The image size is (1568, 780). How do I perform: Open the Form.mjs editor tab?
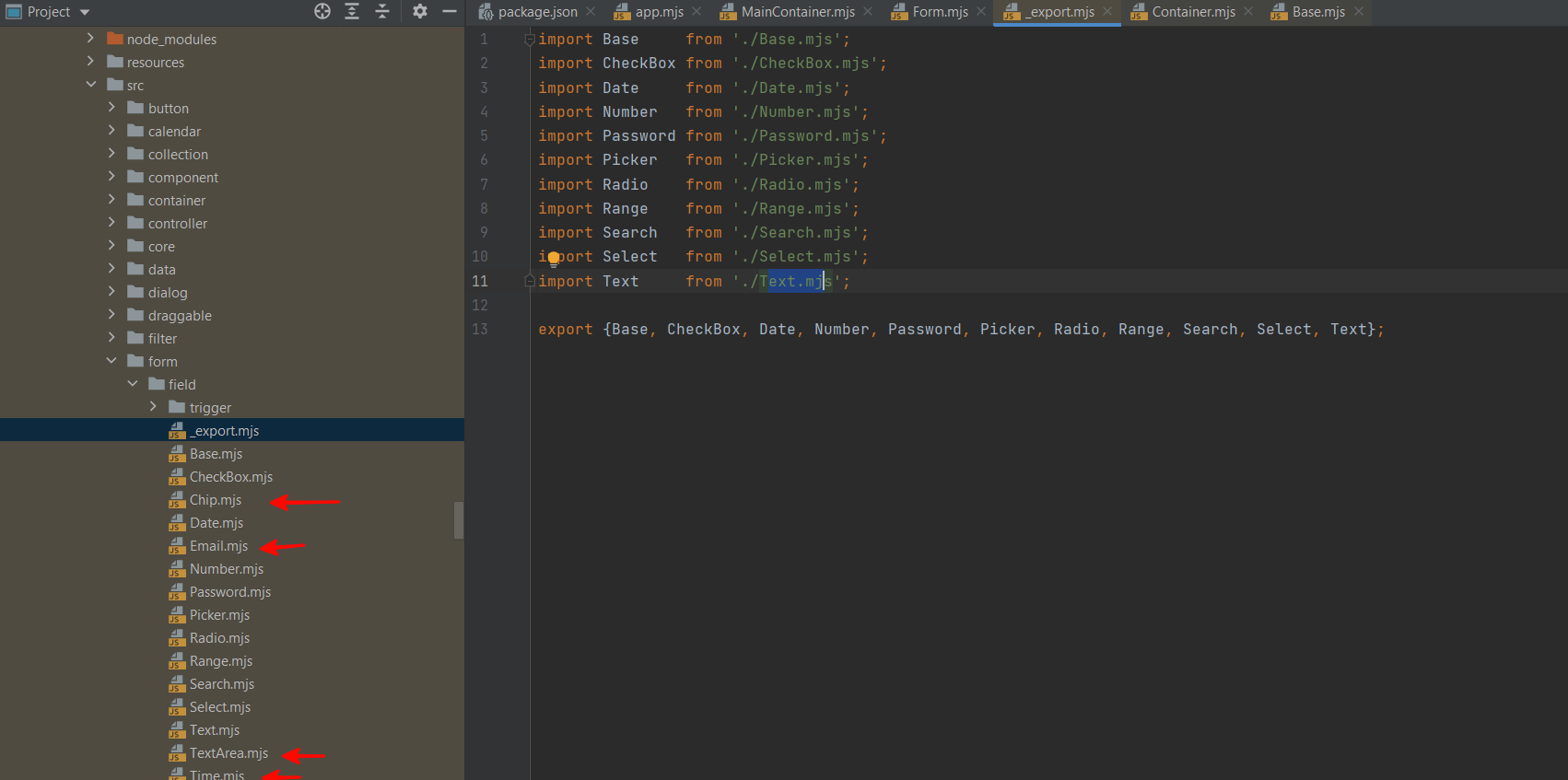(x=940, y=12)
